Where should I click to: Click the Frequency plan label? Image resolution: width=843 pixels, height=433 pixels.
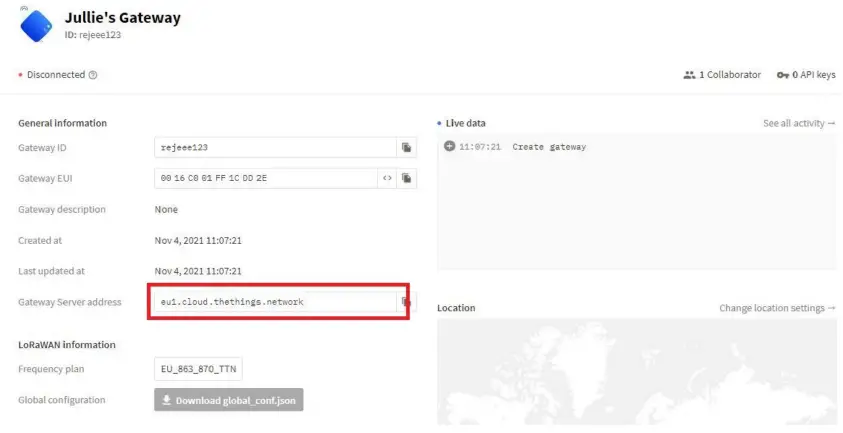coord(51,369)
